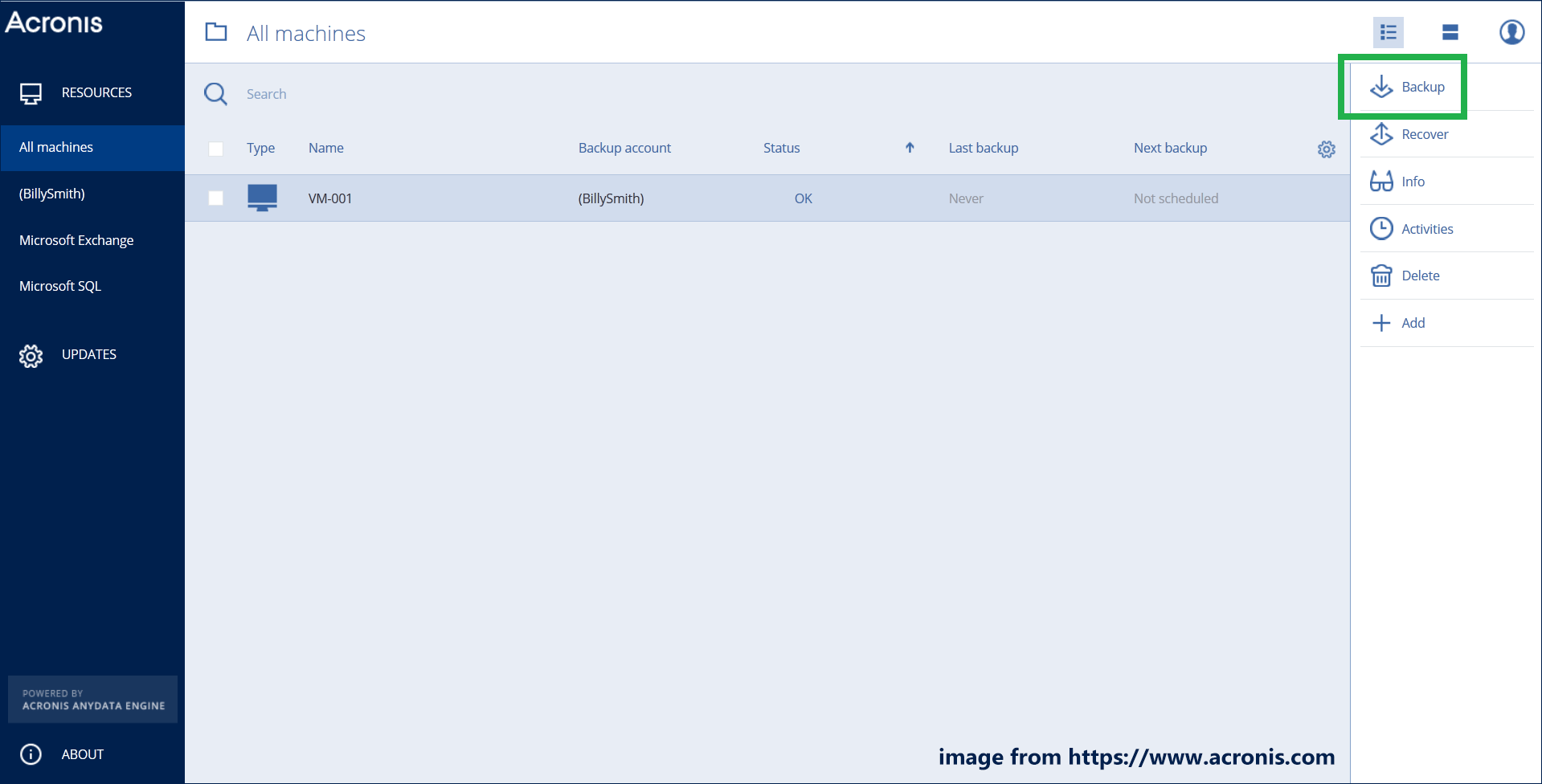Open the user account profile icon
Image resolution: width=1542 pixels, height=784 pixels.
tap(1512, 32)
